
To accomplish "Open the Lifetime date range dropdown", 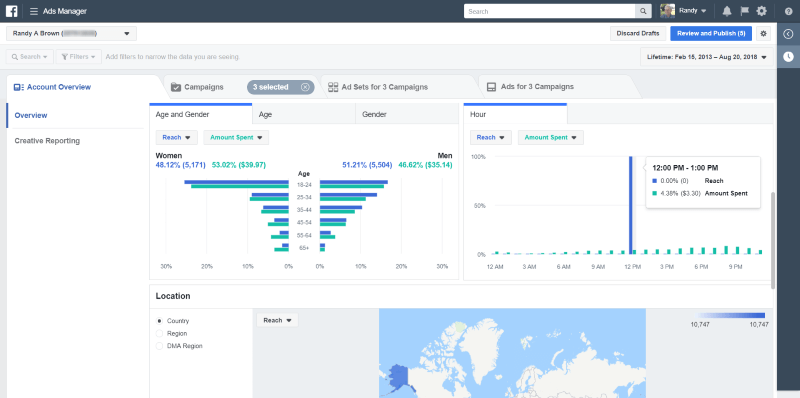I will point(707,57).
